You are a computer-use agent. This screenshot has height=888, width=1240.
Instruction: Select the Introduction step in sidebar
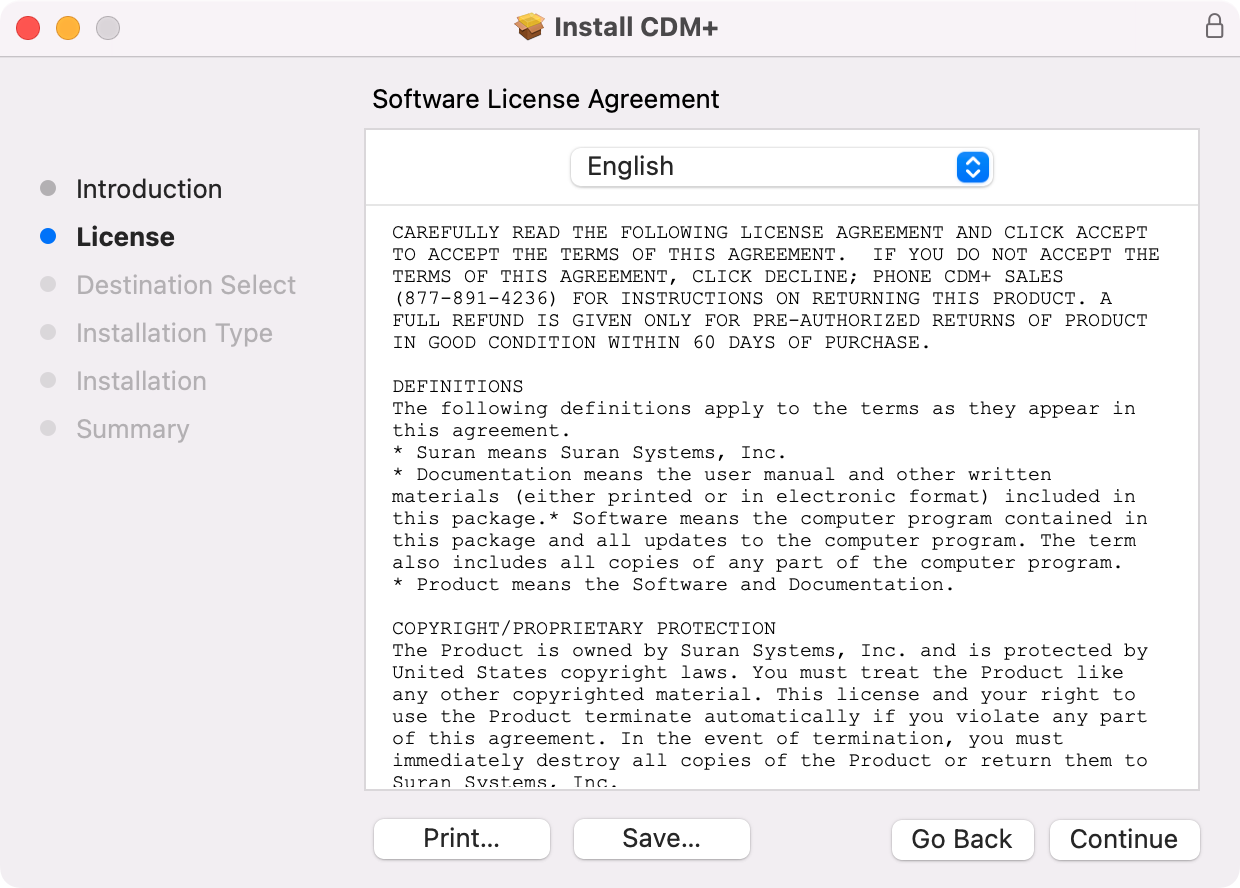pyautogui.click(x=149, y=189)
